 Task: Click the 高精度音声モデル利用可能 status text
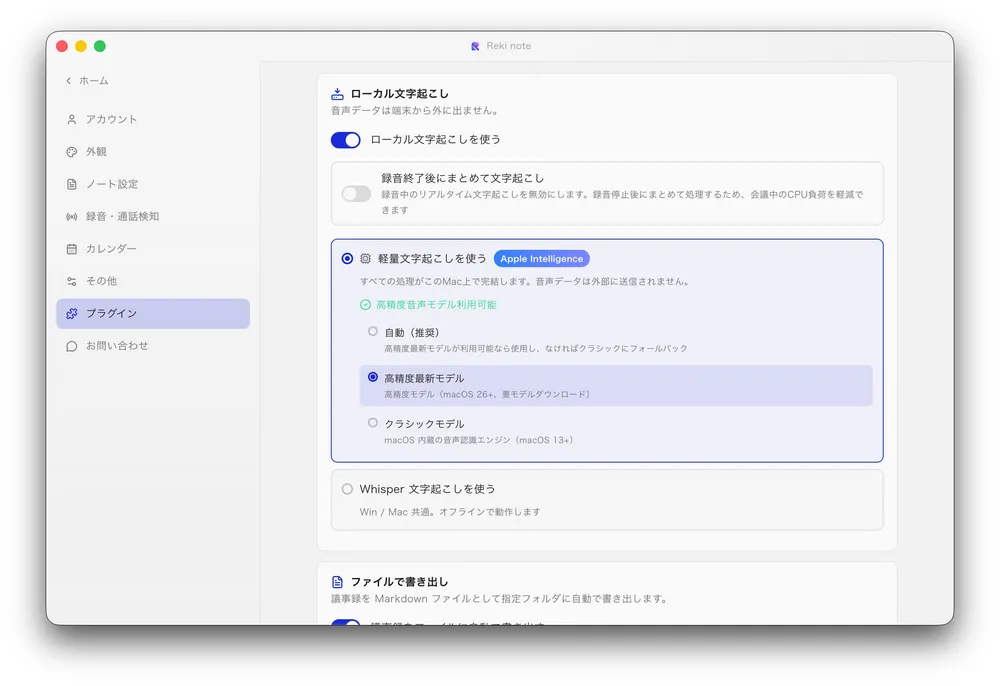click(436, 305)
